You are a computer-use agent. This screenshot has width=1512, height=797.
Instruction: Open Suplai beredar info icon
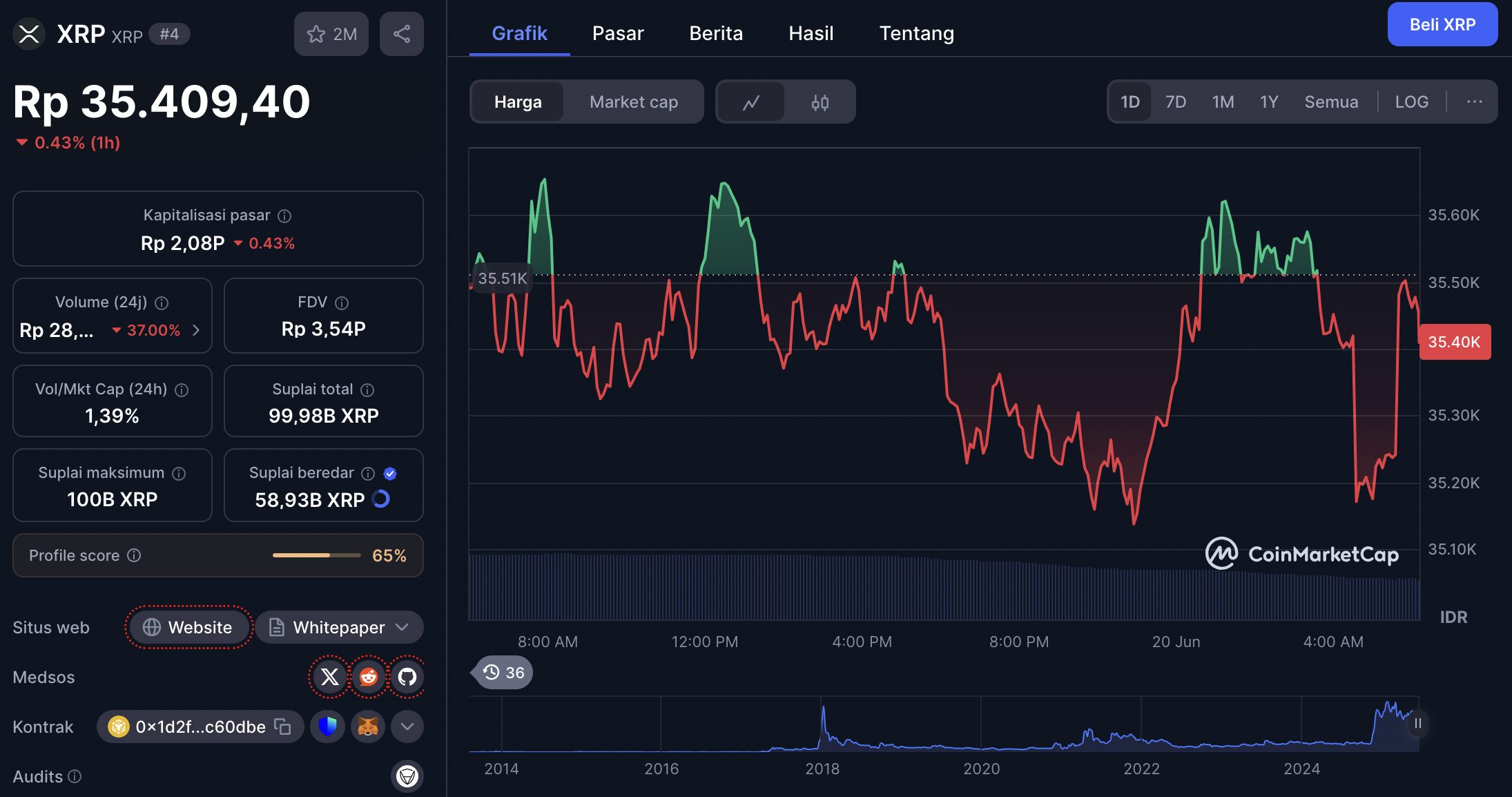point(368,474)
